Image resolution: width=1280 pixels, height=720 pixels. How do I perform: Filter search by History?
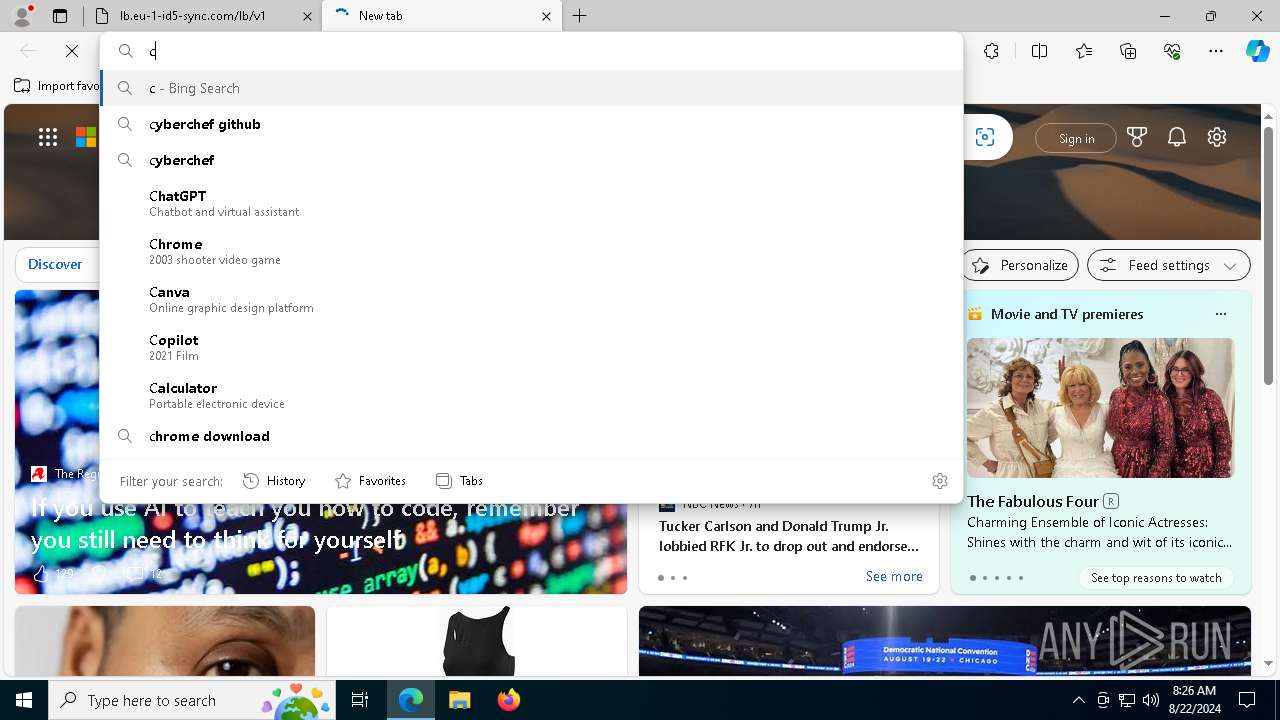coord(274,481)
